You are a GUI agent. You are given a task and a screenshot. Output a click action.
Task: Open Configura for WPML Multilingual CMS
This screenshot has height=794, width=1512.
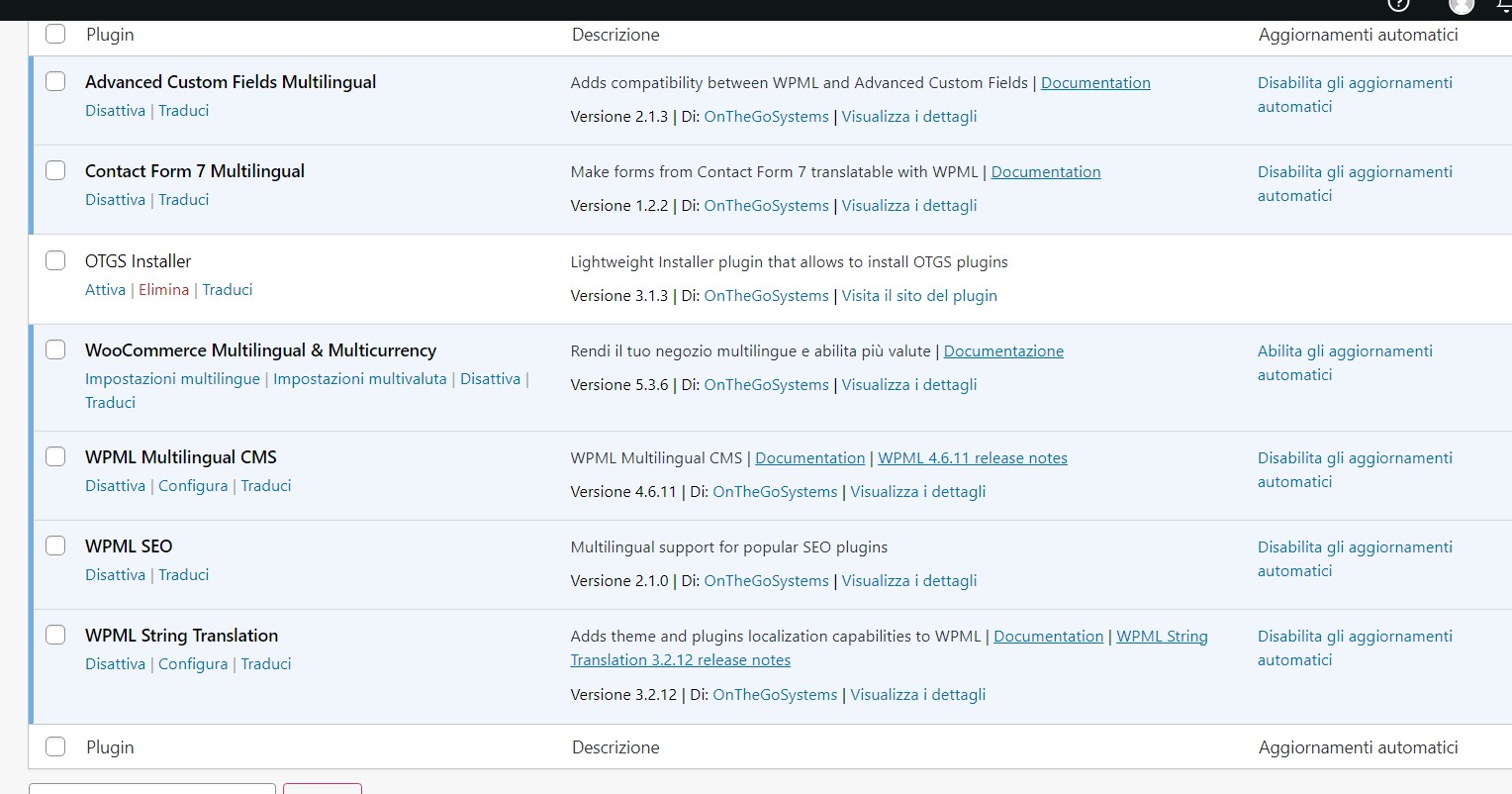193,485
